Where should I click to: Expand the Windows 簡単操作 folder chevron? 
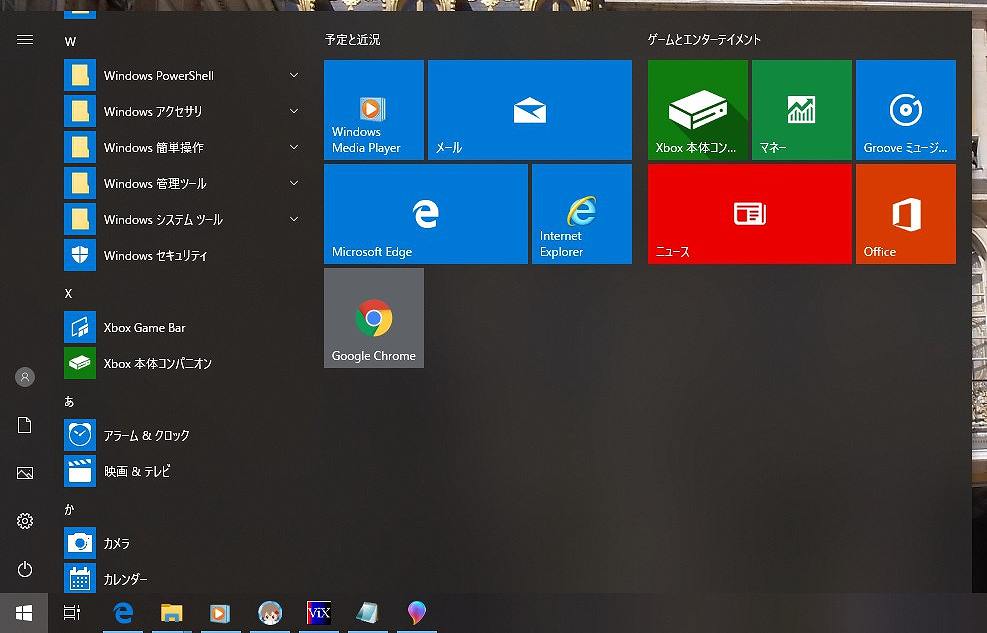294,147
